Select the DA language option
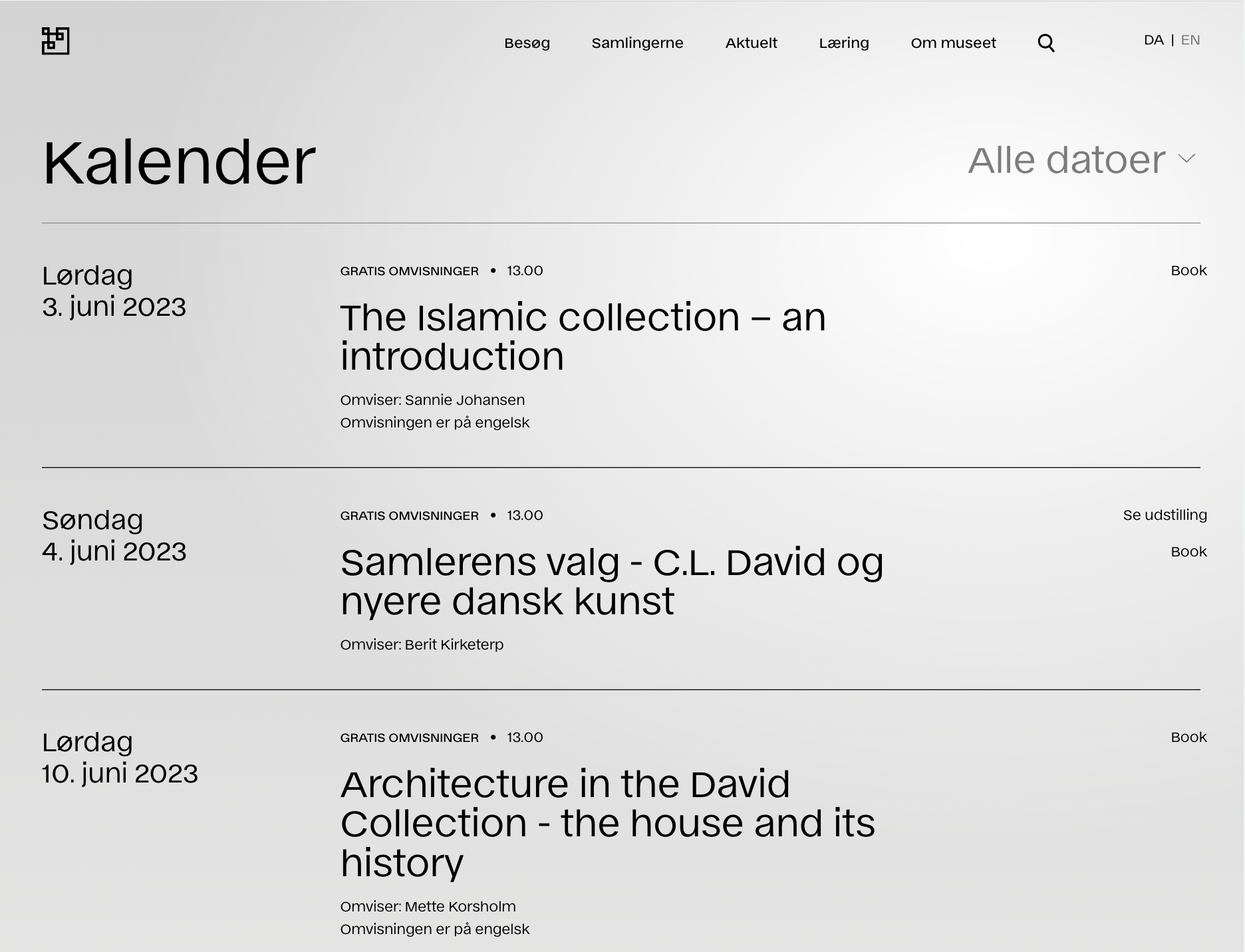This screenshot has width=1245, height=952. click(1153, 41)
